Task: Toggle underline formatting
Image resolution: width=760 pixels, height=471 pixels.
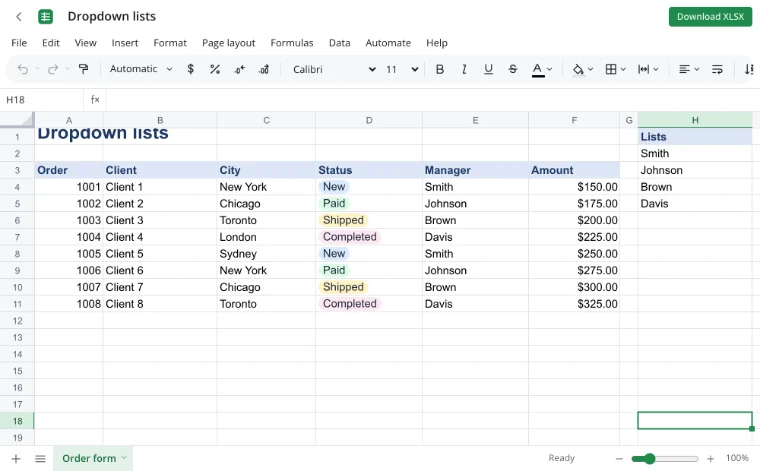Action: point(488,69)
